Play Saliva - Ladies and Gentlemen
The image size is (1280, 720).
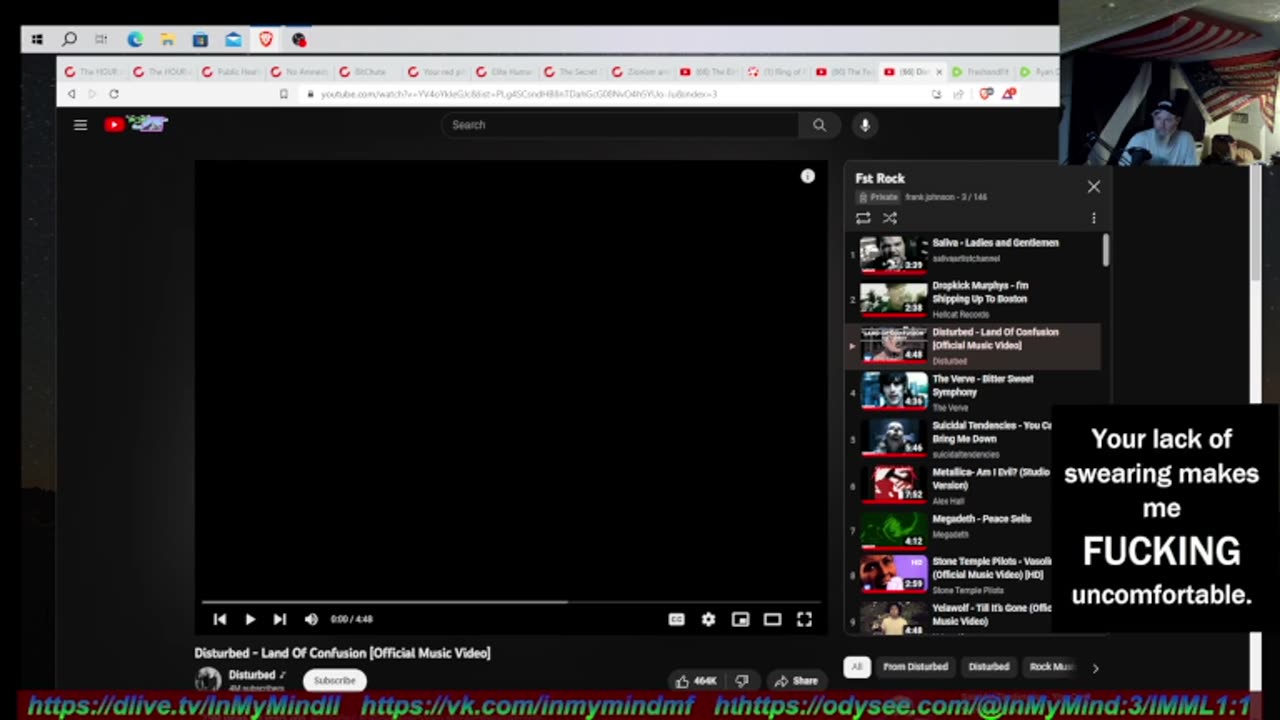tap(973, 254)
